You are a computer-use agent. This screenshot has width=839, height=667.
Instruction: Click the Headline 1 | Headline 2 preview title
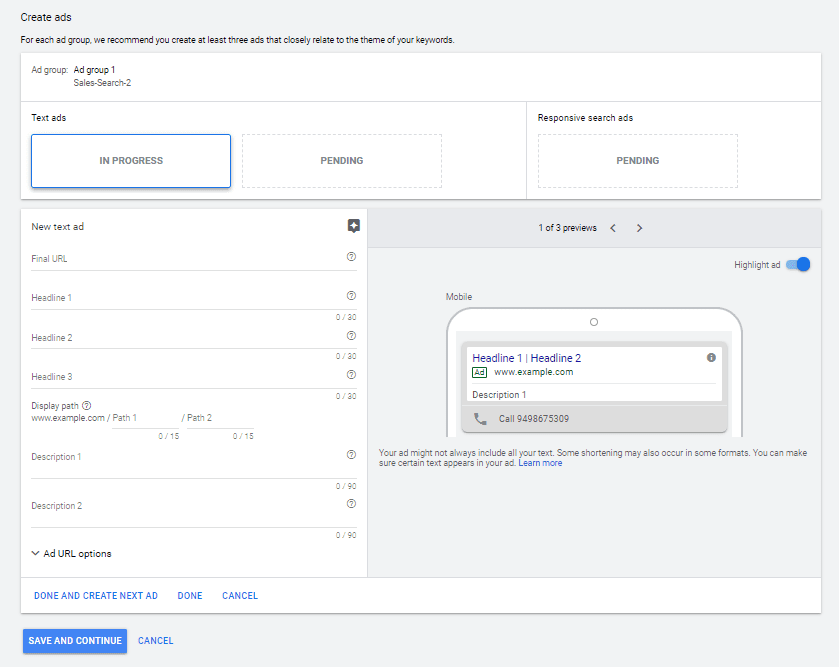(x=527, y=358)
